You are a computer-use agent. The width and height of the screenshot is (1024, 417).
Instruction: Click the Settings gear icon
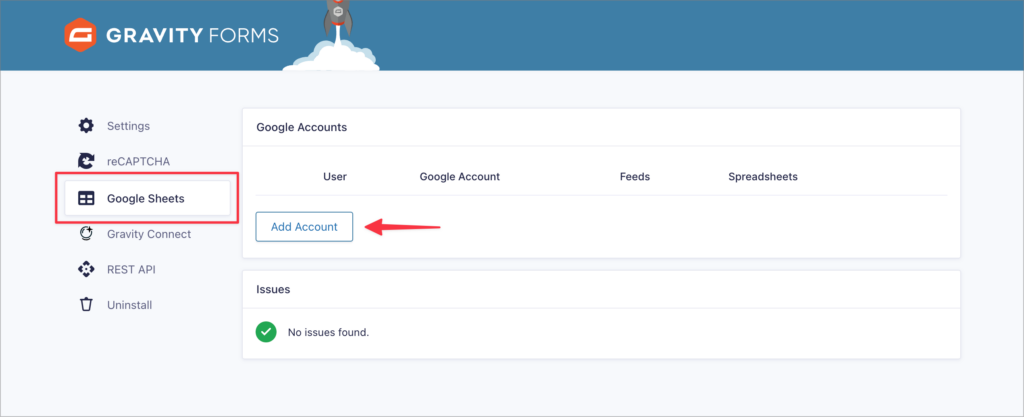click(86, 125)
